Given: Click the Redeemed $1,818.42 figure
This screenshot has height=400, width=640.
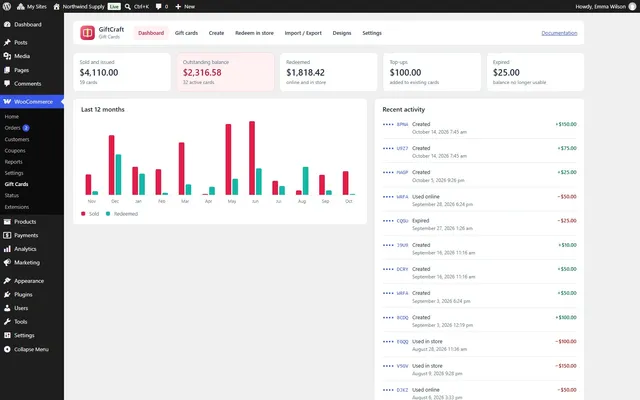Looking at the screenshot, I should point(305,73).
